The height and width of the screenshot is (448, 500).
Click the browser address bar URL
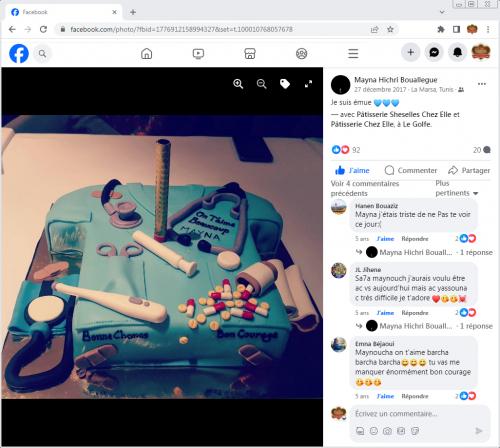click(x=181, y=29)
